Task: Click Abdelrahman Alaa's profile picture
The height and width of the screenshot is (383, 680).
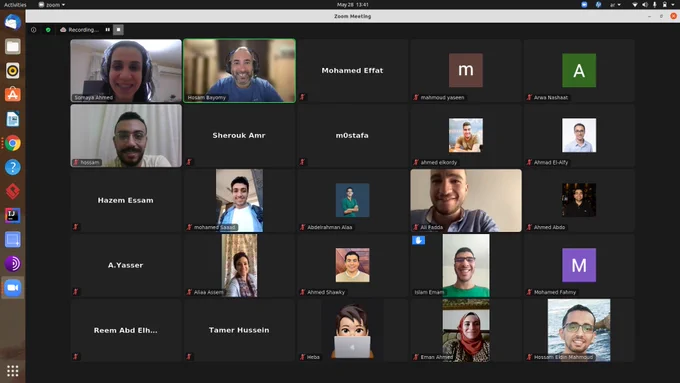Action: [353, 200]
